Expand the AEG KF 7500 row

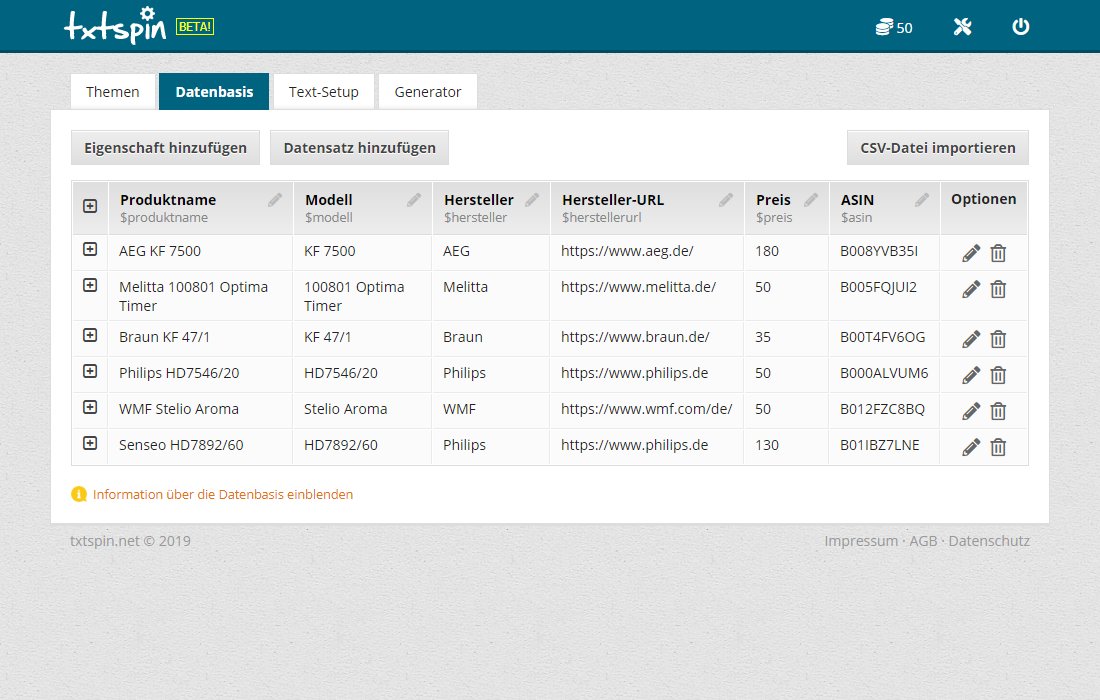pyautogui.click(x=90, y=249)
